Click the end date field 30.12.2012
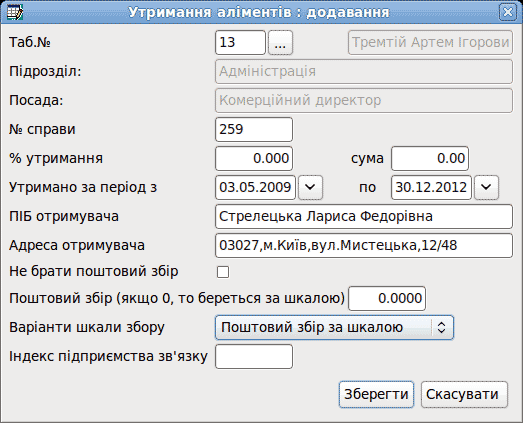The height and width of the screenshot is (423, 523). 432,187
